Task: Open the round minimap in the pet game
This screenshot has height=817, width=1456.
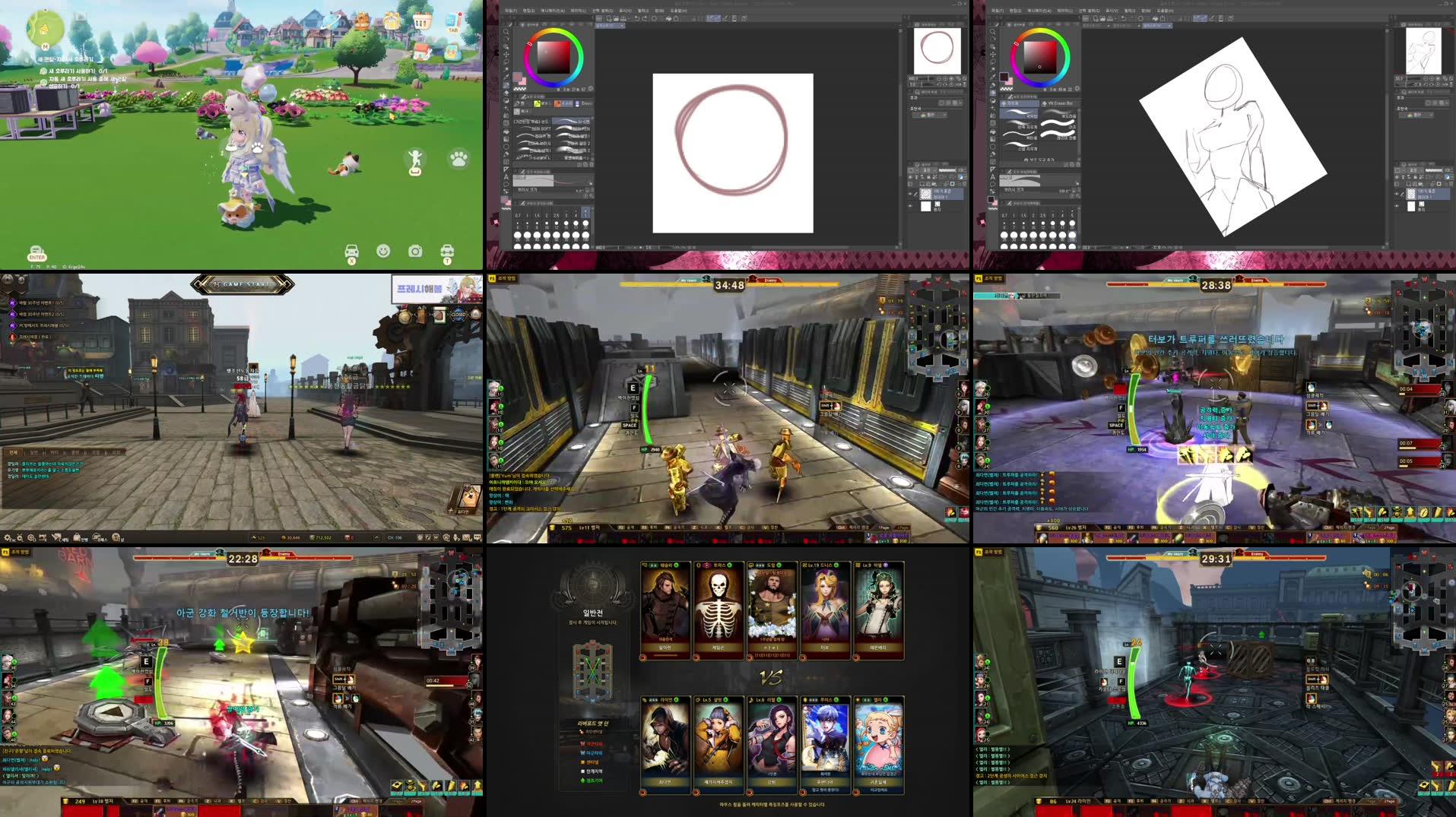Action: tap(45, 29)
